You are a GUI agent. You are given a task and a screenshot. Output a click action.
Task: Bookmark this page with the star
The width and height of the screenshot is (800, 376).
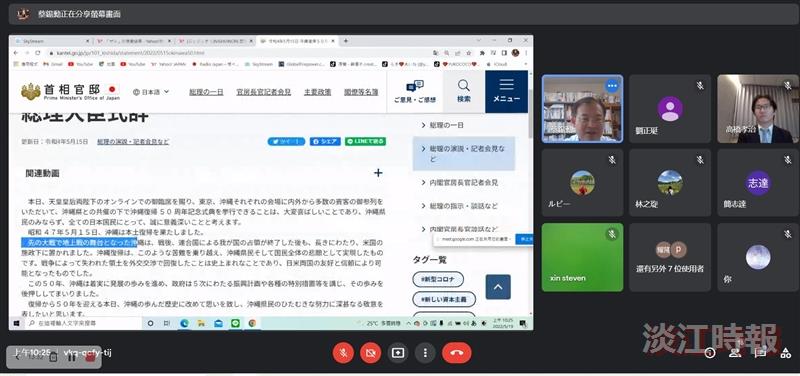pyautogui.click(x=470, y=53)
